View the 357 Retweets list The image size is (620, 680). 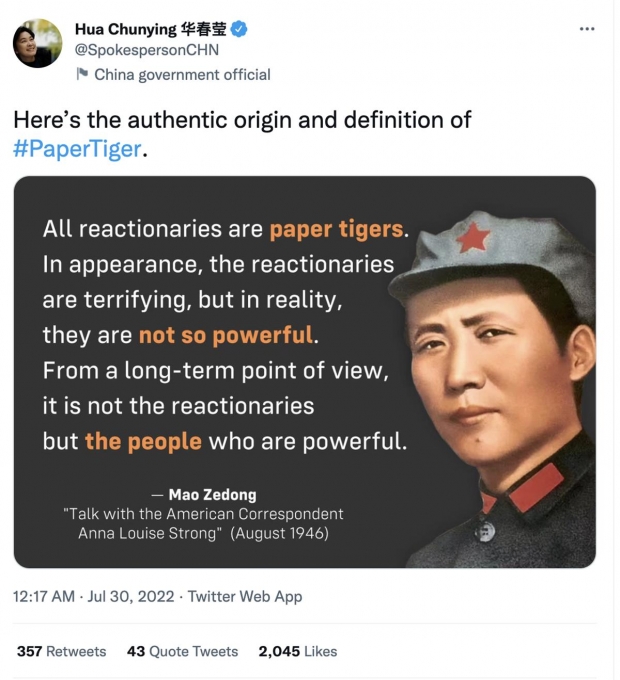tap(61, 651)
